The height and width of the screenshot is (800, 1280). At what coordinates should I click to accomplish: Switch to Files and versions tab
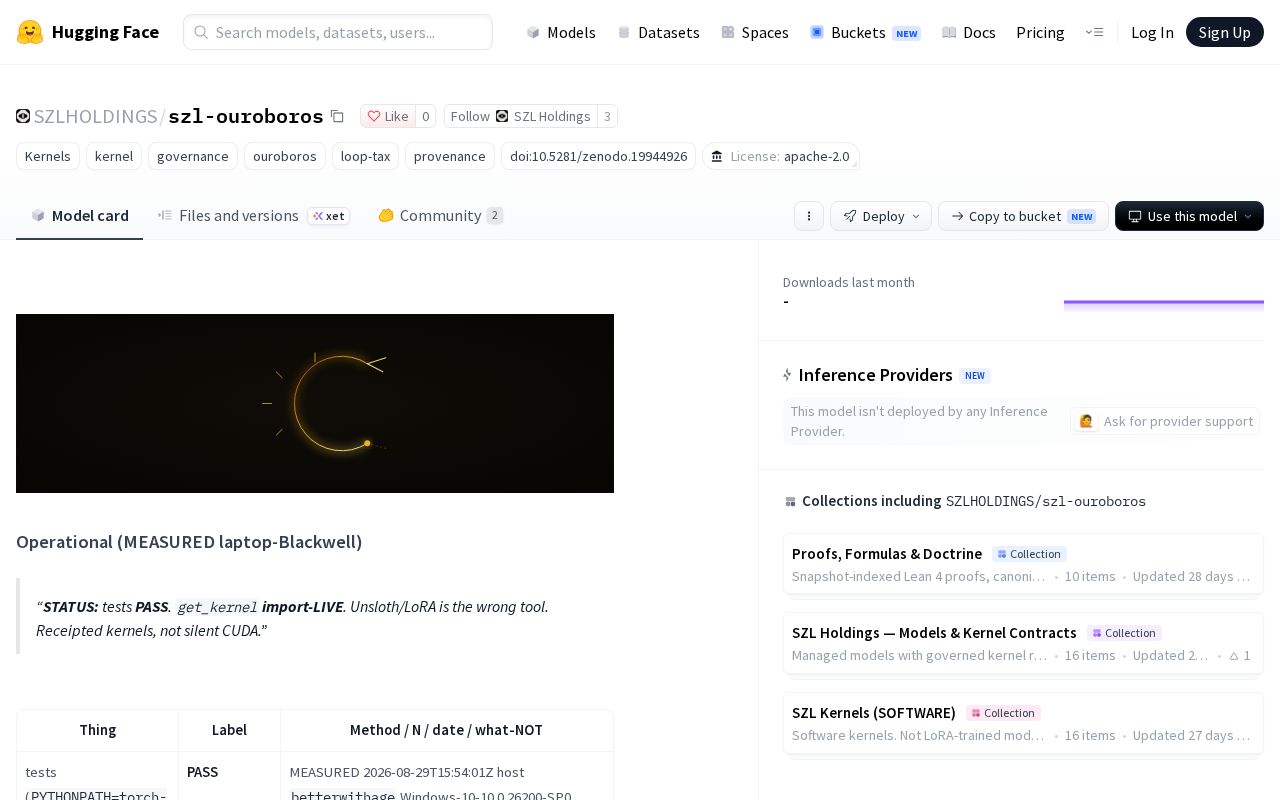(x=254, y=215)
